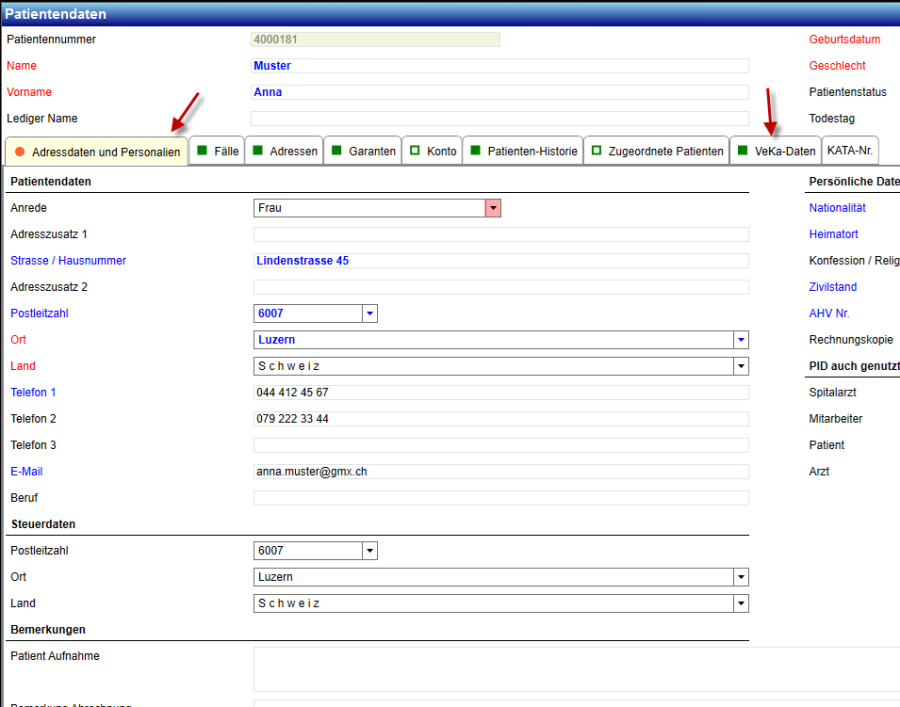Image resolution: width=900 pixels, height=707 pixels.
Task: Expand the Ort Luzern dropdown in Patientendaten
Action: click(x=740, y=340)
